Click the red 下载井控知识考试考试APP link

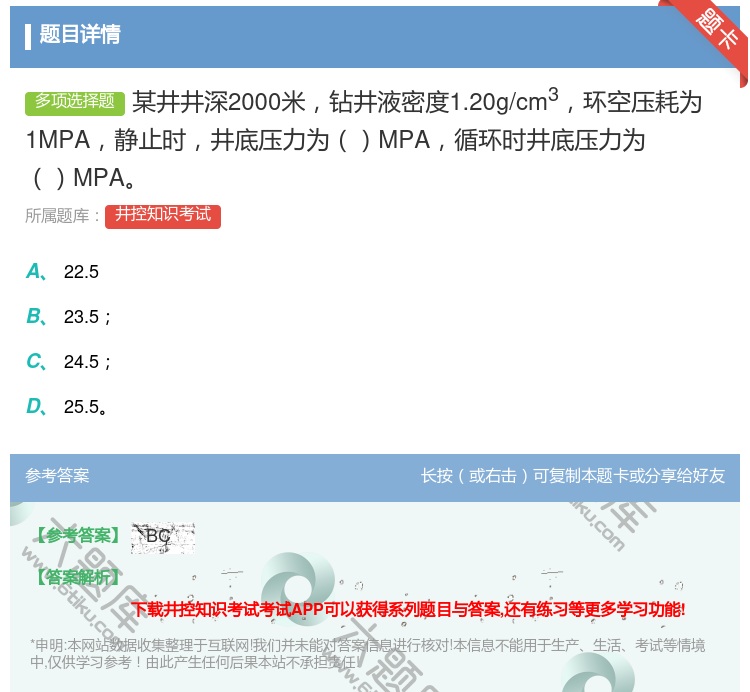tap(408, 609)
